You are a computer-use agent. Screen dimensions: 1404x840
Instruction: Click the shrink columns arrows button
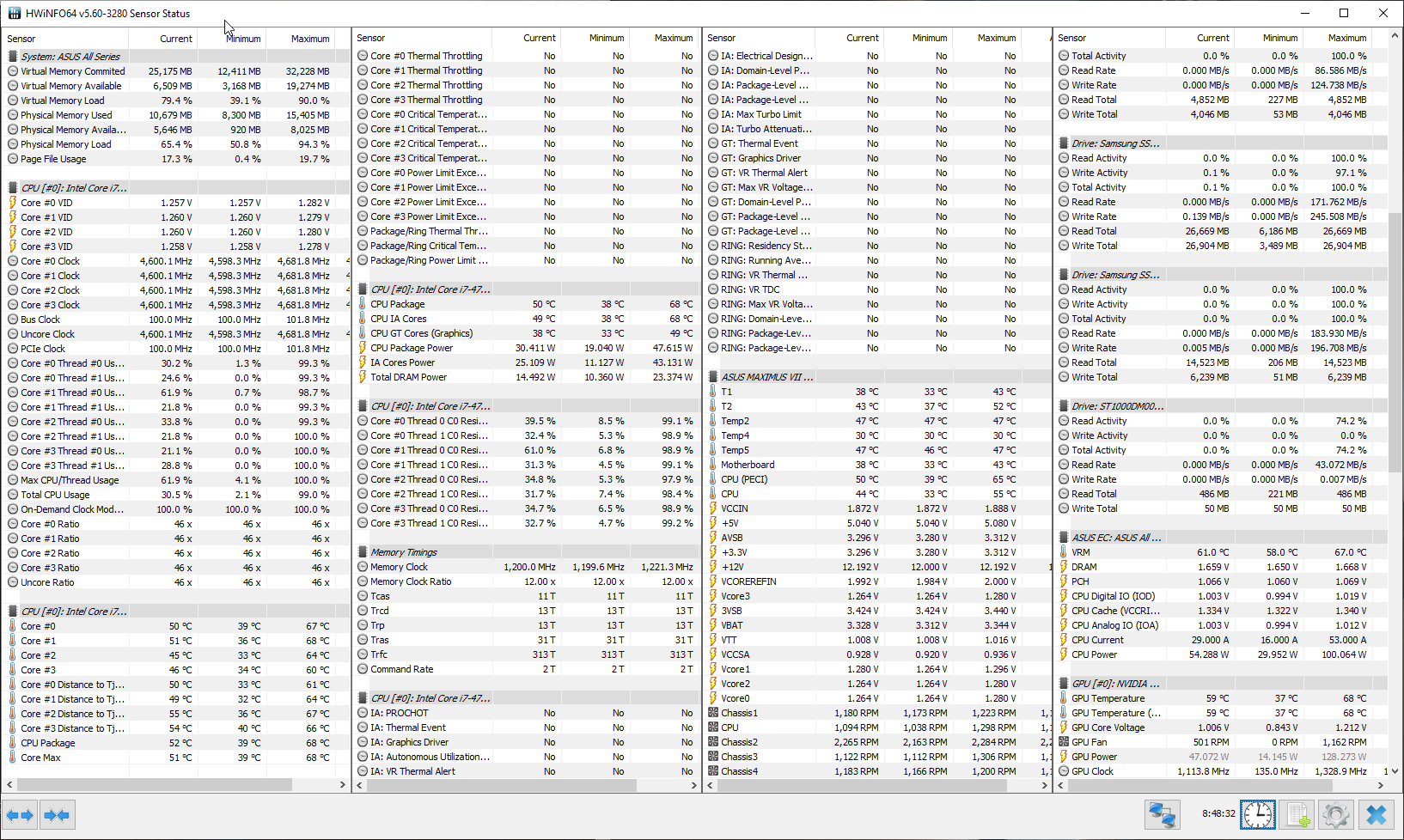(57, 814)
